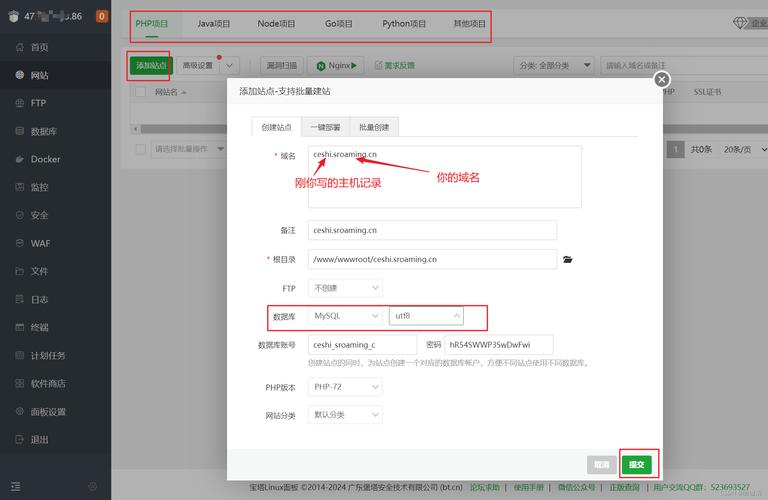Viewport: 768px width, 500px height.
Task: Open the 使用手册 footer link
Action: (x=528, y=487)
